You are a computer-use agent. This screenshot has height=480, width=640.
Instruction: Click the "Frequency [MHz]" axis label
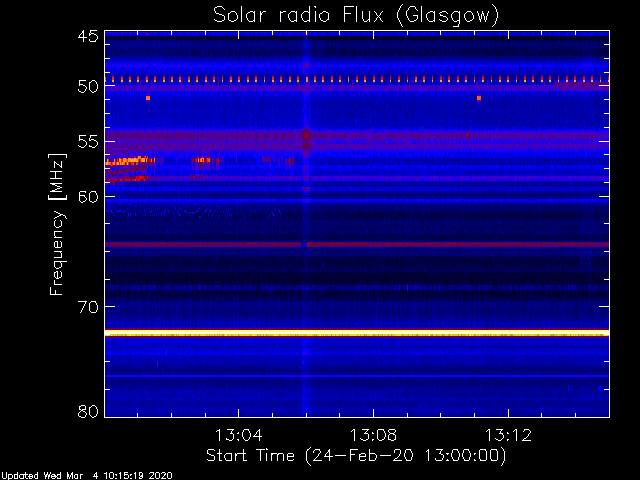tap(57, 224)
